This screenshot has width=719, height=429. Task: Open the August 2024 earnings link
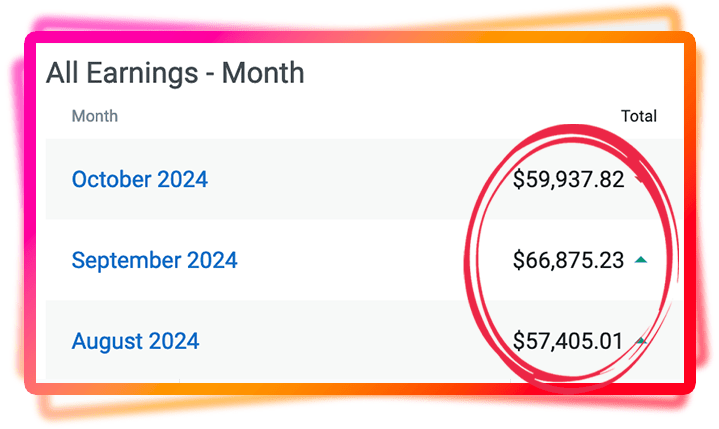136,341
